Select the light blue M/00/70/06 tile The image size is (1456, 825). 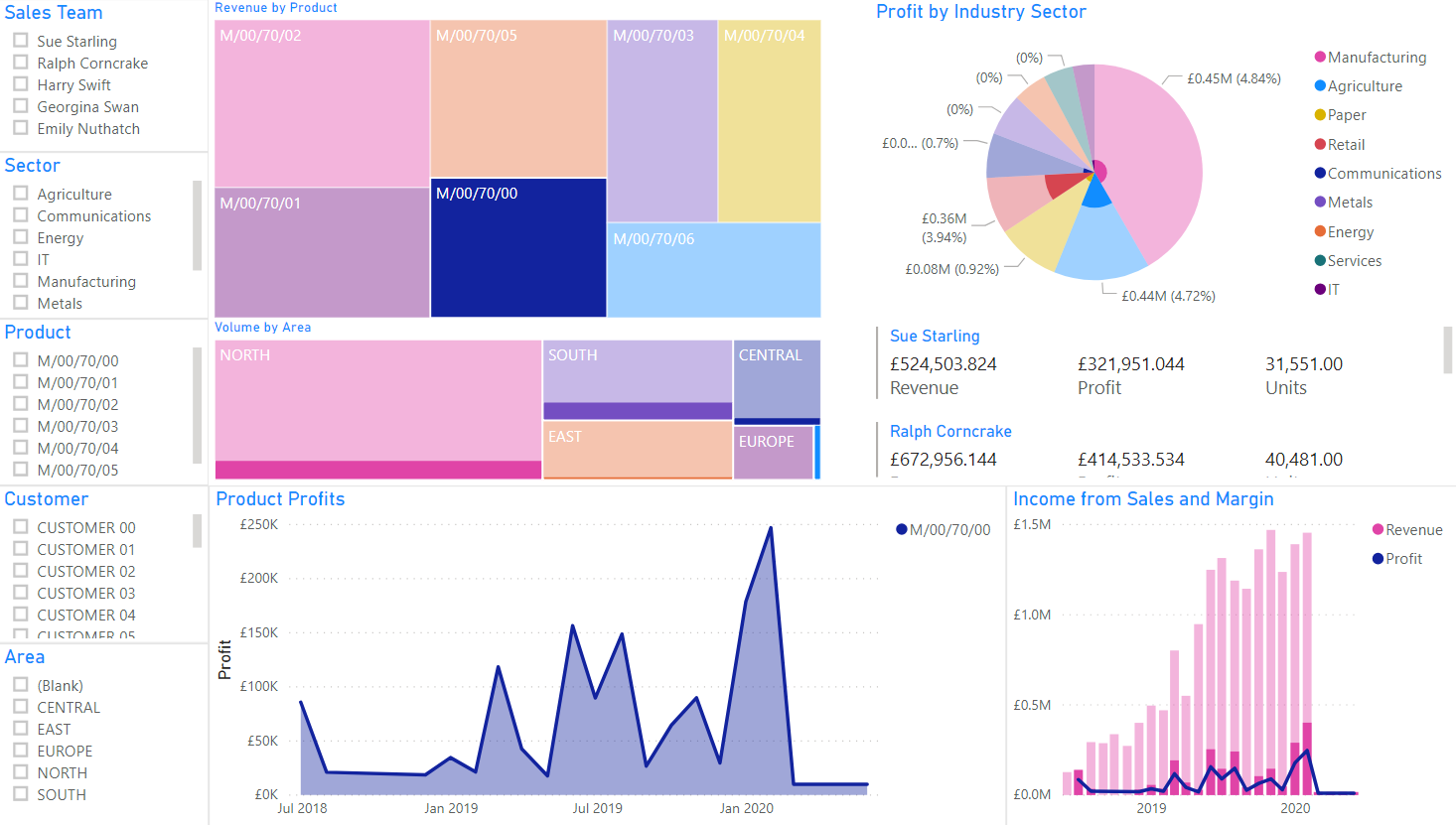pos(714,270)
